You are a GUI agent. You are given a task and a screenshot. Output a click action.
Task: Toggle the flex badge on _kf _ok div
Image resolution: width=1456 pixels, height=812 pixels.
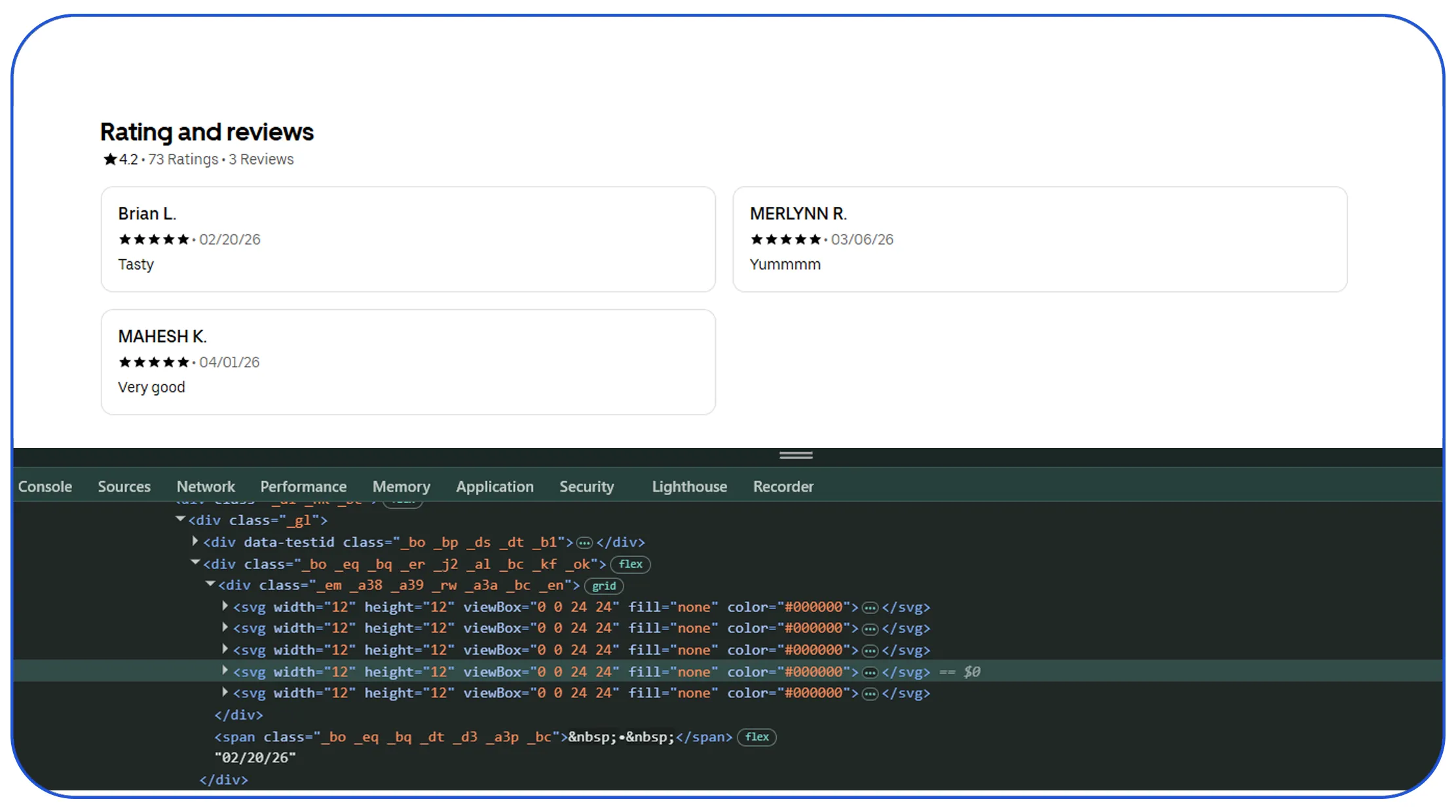630,564
